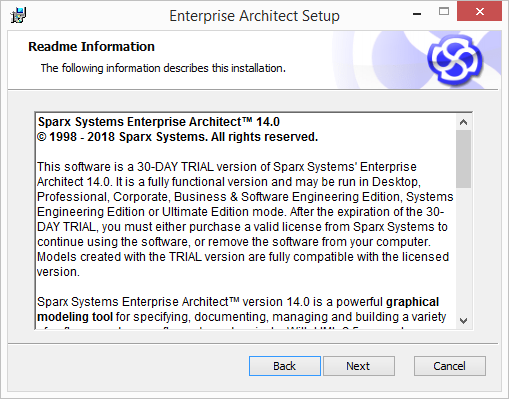Click the 'Enterprise Architect Setup' window title
509x399 pixels.
(254, 16)
